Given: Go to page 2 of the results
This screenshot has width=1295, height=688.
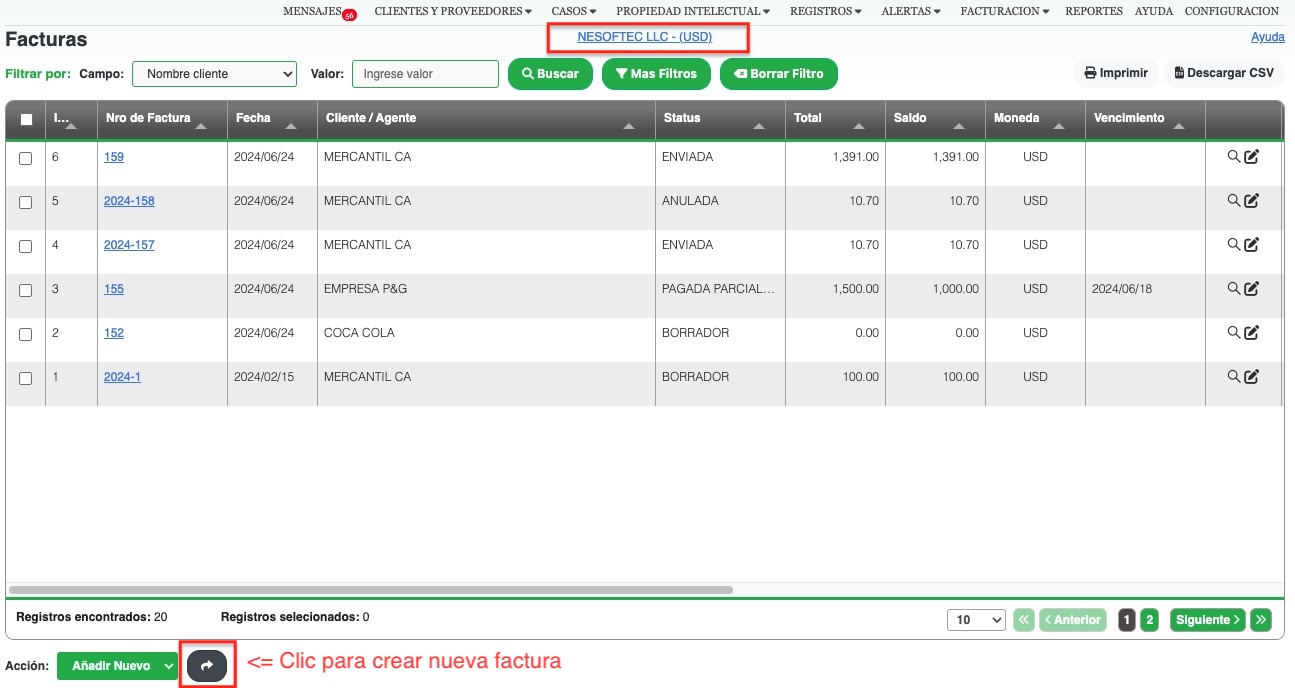Looking at the screenshot, I should click(x=1148, y=619).
